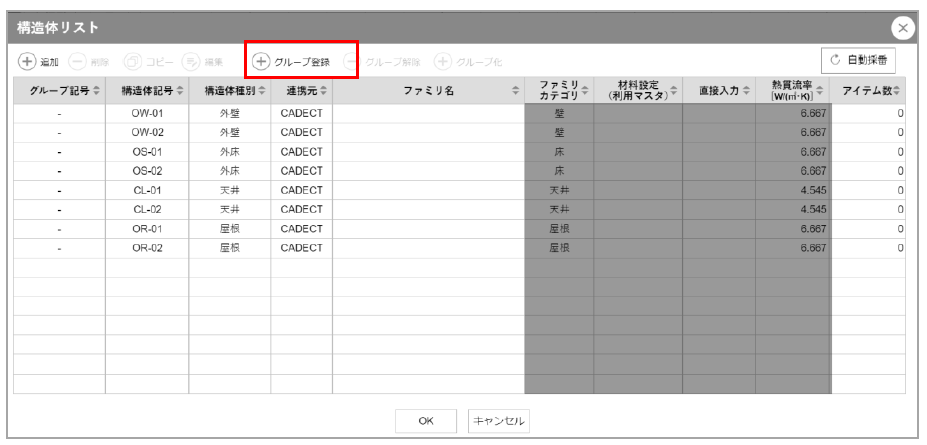
Task: Click the グループ化 toolbar icon
Action: [x=442, y=61]
